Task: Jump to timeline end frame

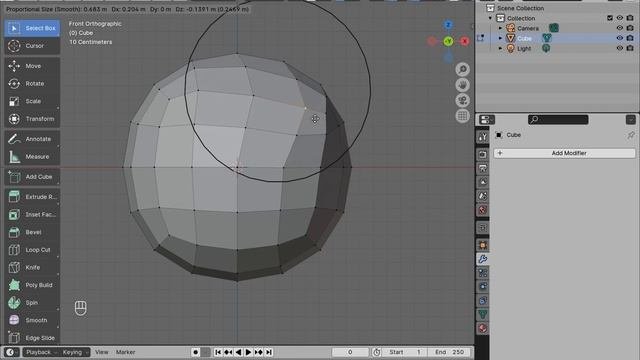Action: pyautogui.click(x=269, y=352)
